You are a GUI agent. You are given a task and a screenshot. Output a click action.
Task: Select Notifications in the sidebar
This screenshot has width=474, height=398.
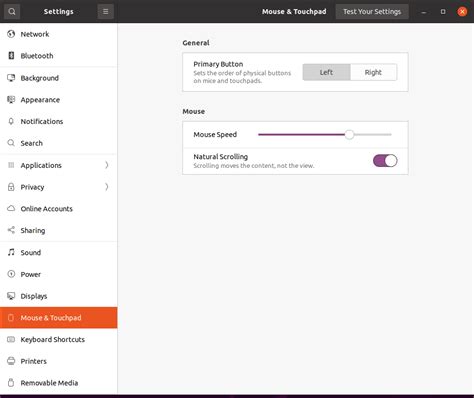coord(59,121)
